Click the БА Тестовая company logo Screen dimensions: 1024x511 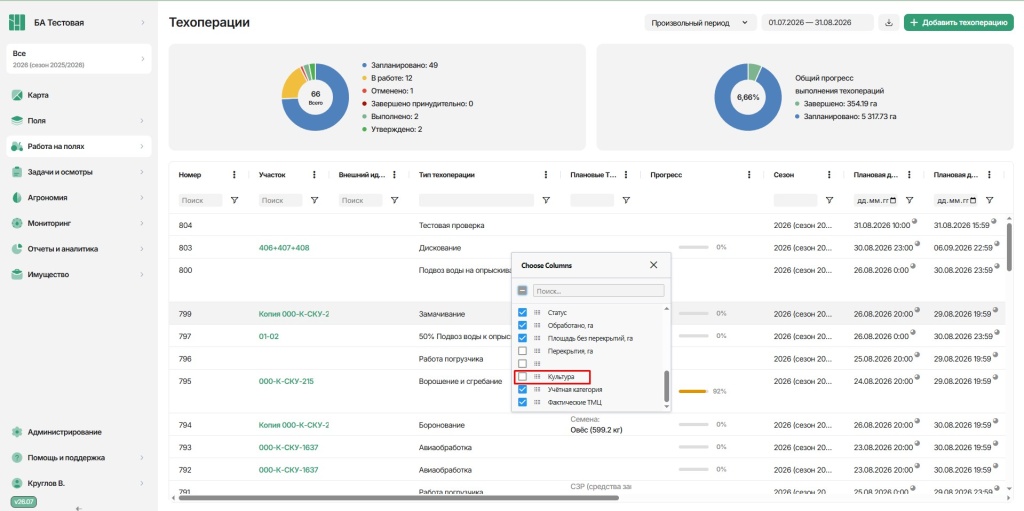click(x=17, y=23)
